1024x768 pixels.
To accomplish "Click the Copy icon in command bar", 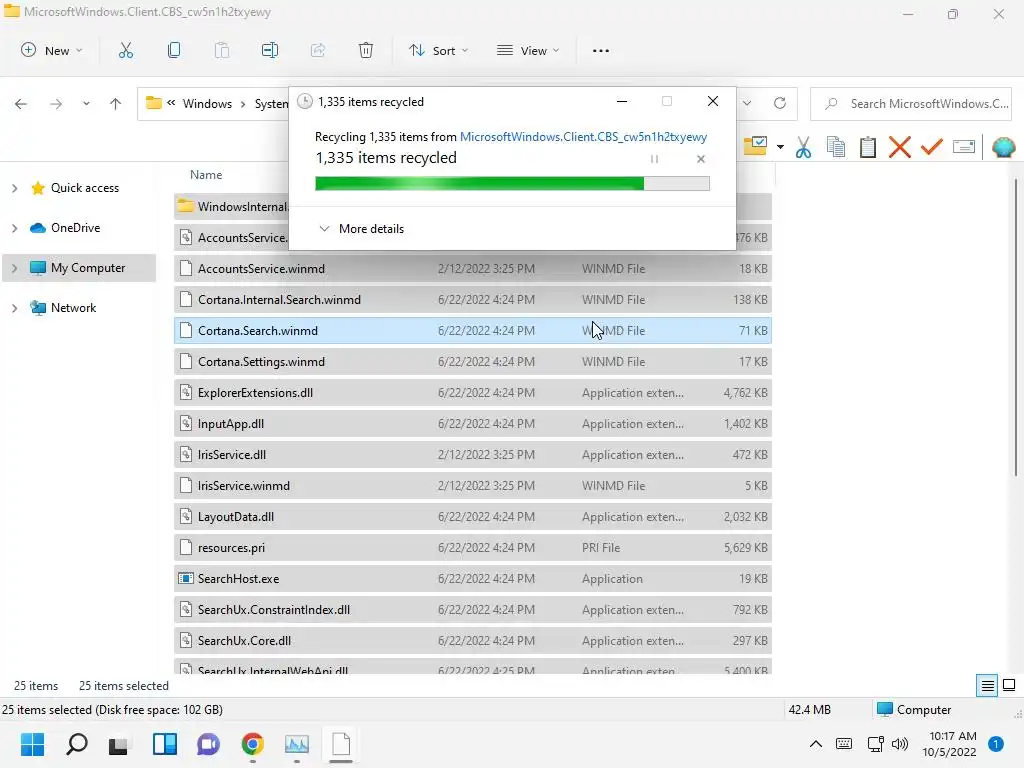I will pyautogui.click(x=174, y=50).
